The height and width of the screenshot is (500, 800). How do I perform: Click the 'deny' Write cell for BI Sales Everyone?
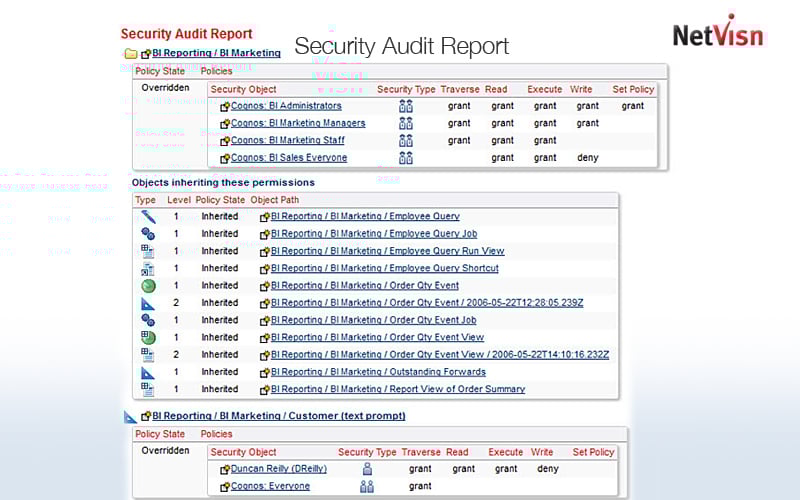click(x=588, y=158)
